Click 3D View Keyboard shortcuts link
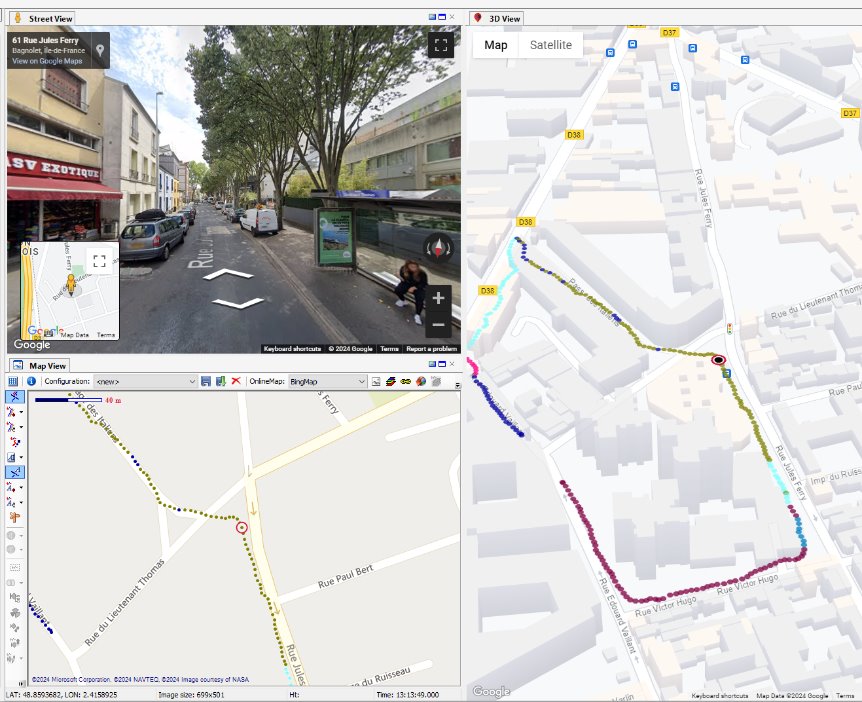Screen dimensions: 862x702 (719, 695)
